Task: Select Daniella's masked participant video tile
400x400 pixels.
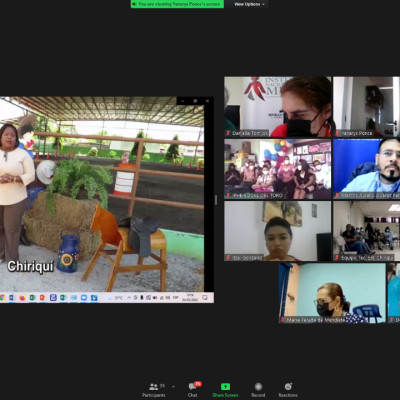Action: [278, 107]
